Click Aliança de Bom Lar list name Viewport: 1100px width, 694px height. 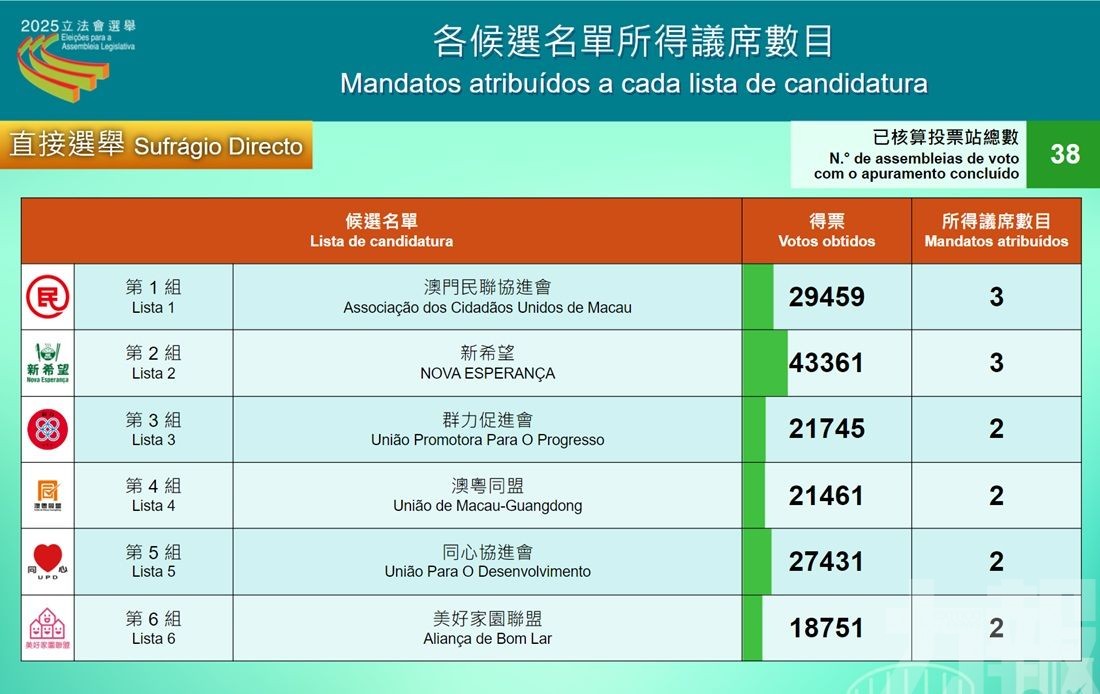point(488,639)
